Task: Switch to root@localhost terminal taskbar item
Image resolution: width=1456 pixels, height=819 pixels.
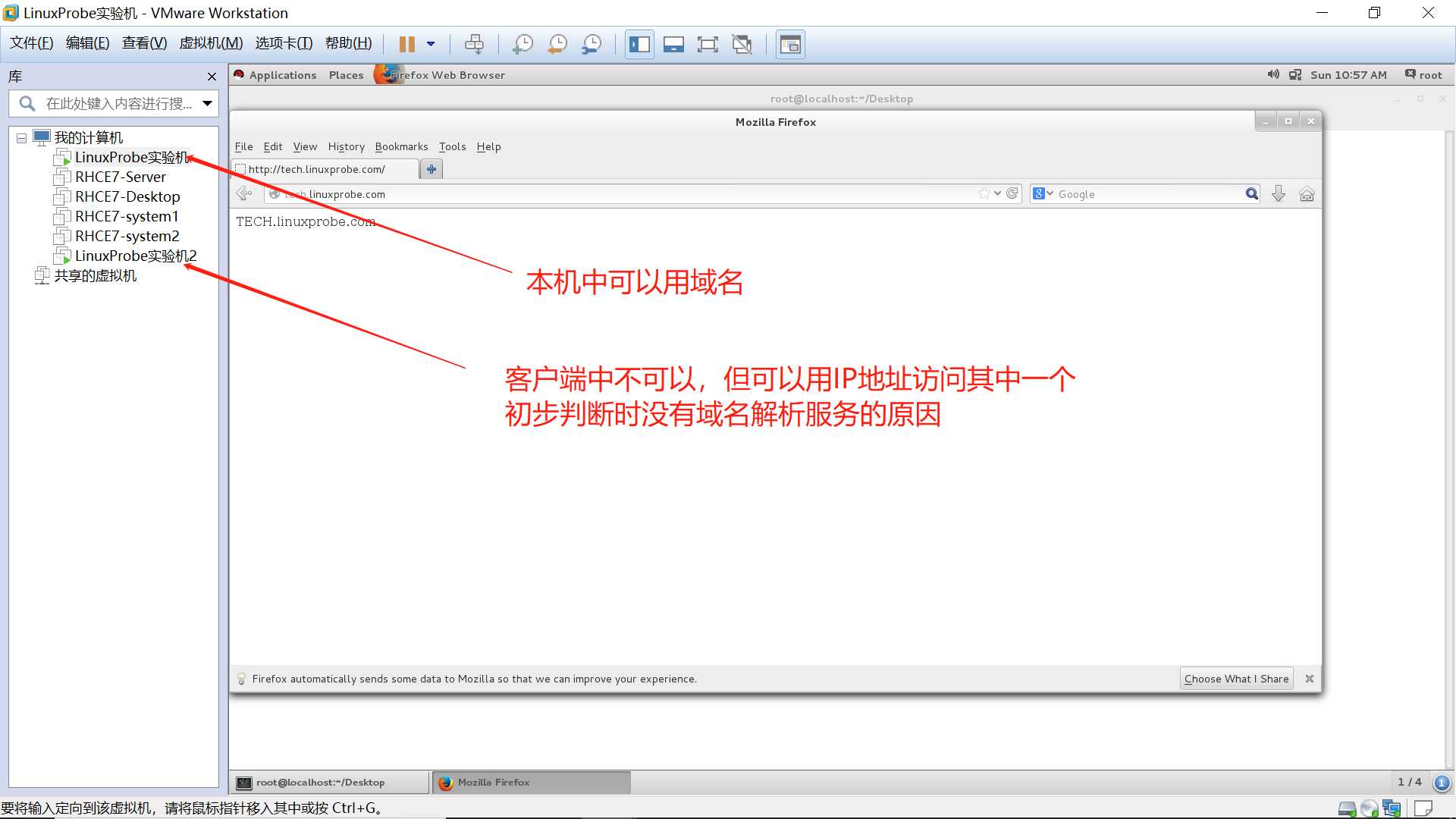Action: tap(331, 783)
